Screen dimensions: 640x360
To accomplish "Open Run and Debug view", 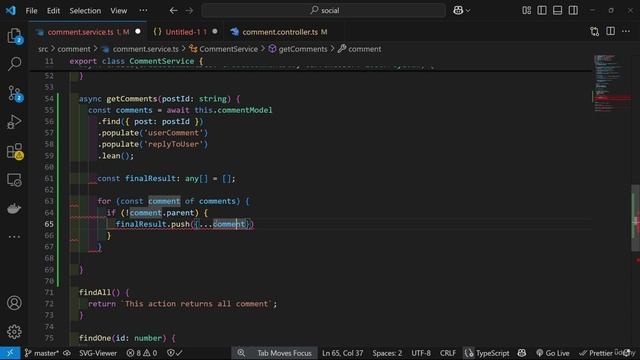I will (14, 122).
